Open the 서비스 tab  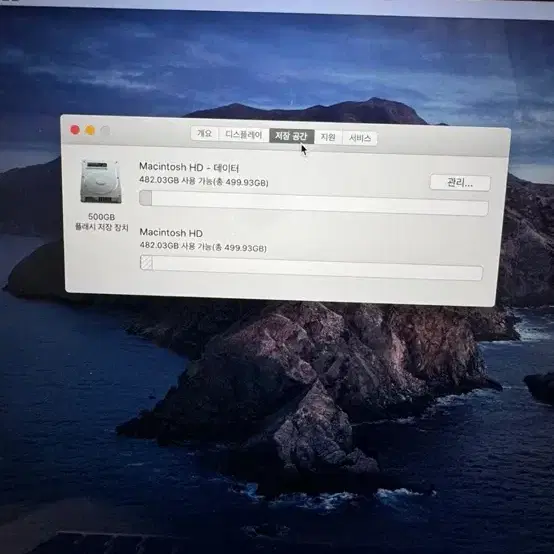pos(360,138)
